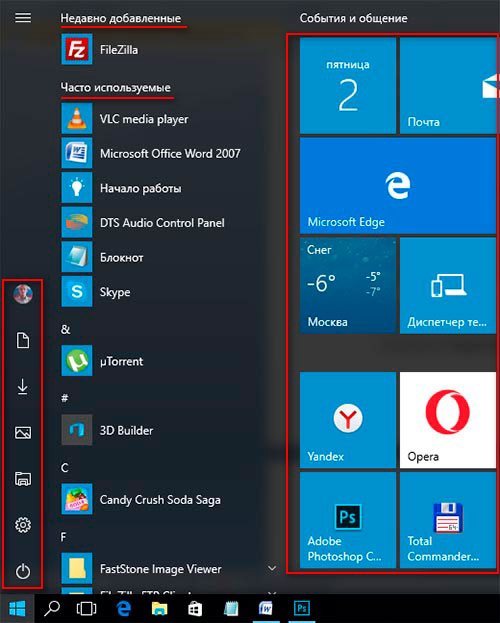Launch the Yandex tile
The image size is (500, 623).
[x=348, y=420]
